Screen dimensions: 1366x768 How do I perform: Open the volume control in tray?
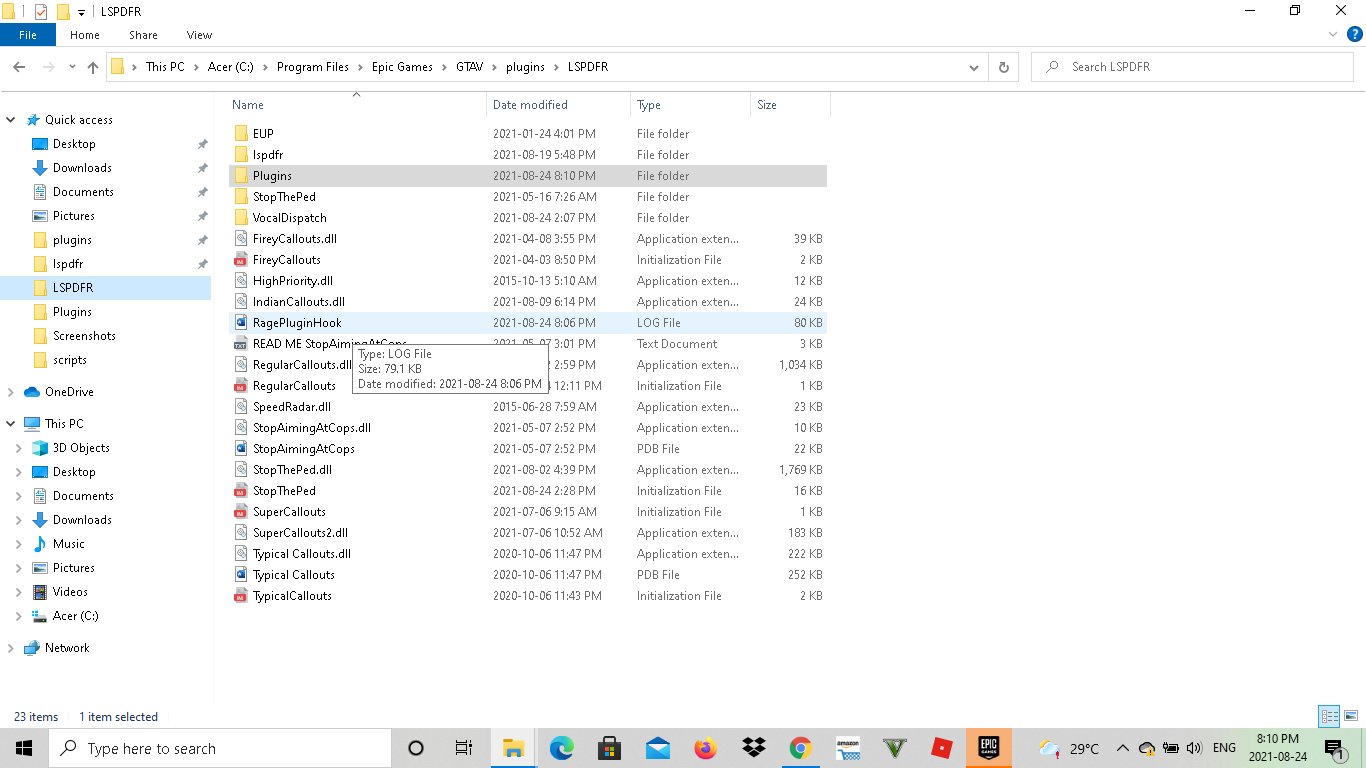point(1194,748)
